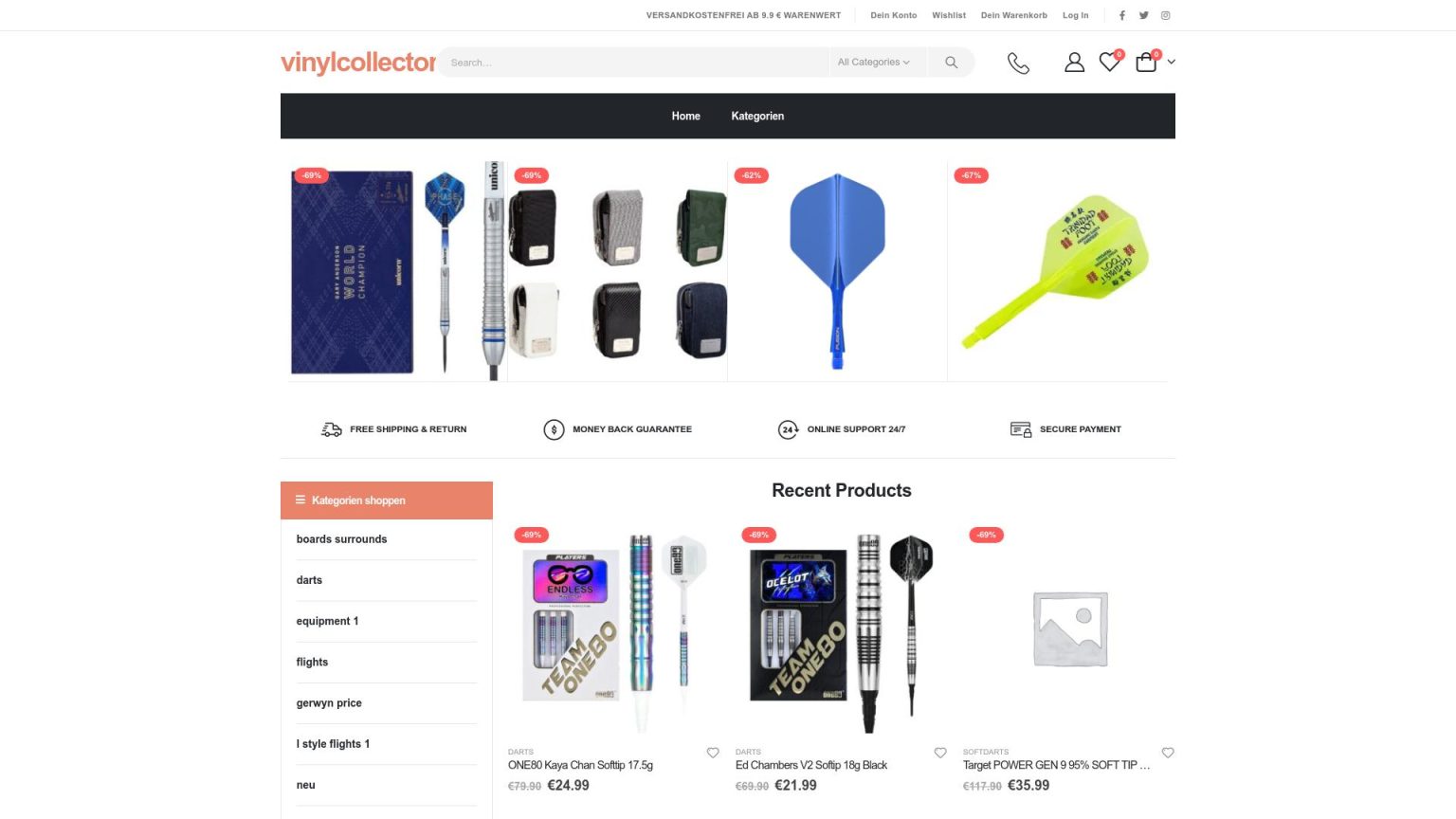The width and height of the screenshot is (1456, 819).
Task: Open the shopping cart bag icon
Action: click(1146, 63)
